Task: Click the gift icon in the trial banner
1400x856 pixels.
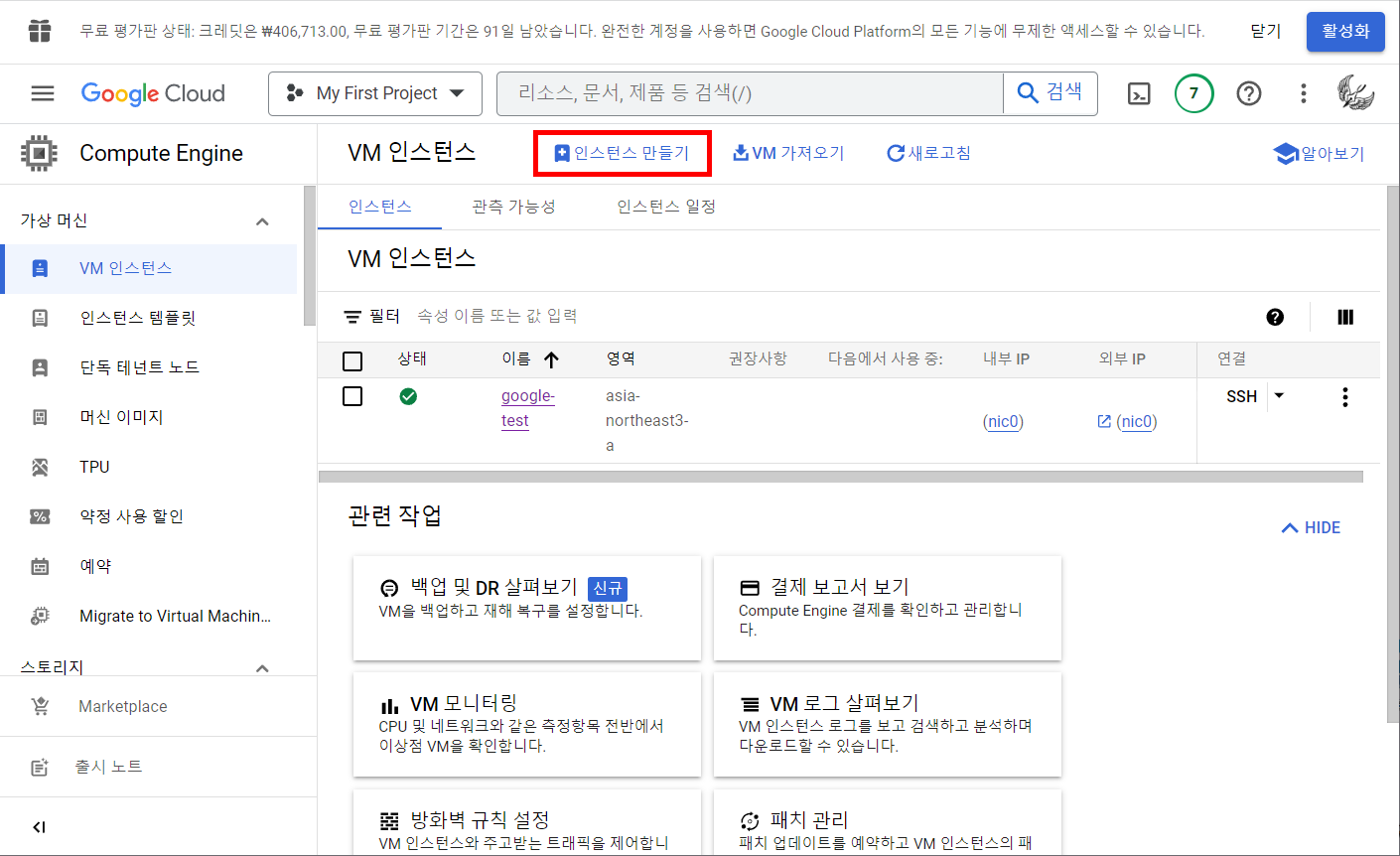Action: coord(40,31)
